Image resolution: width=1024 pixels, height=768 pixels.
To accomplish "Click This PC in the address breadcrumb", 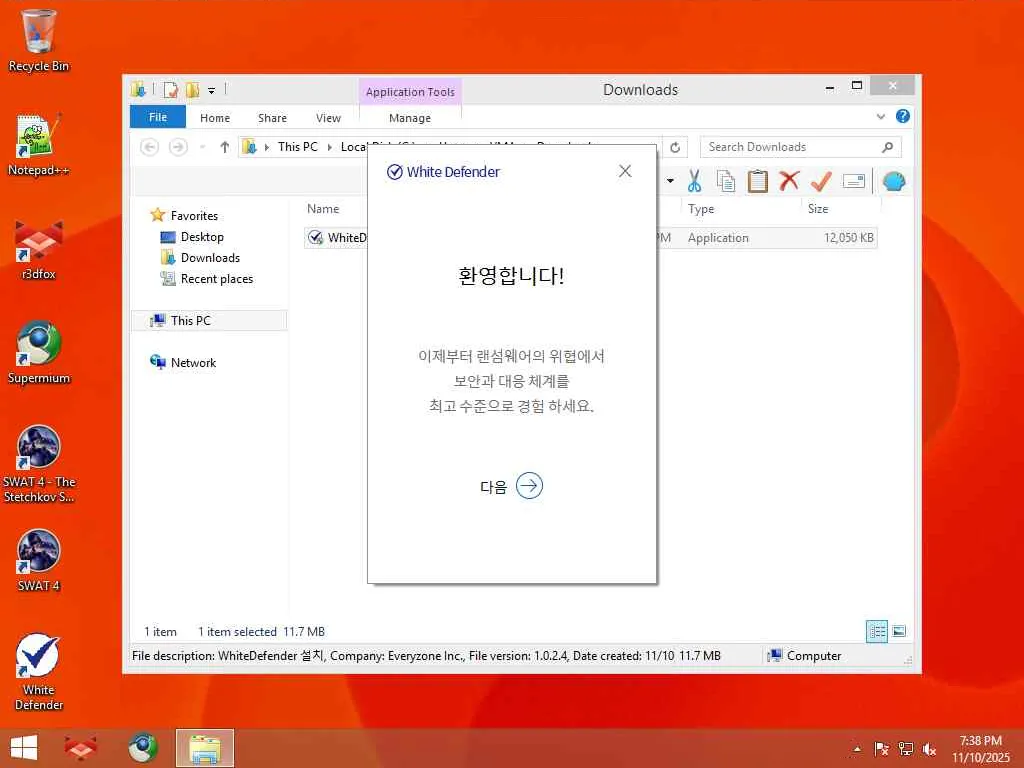I will coord(297,147).
